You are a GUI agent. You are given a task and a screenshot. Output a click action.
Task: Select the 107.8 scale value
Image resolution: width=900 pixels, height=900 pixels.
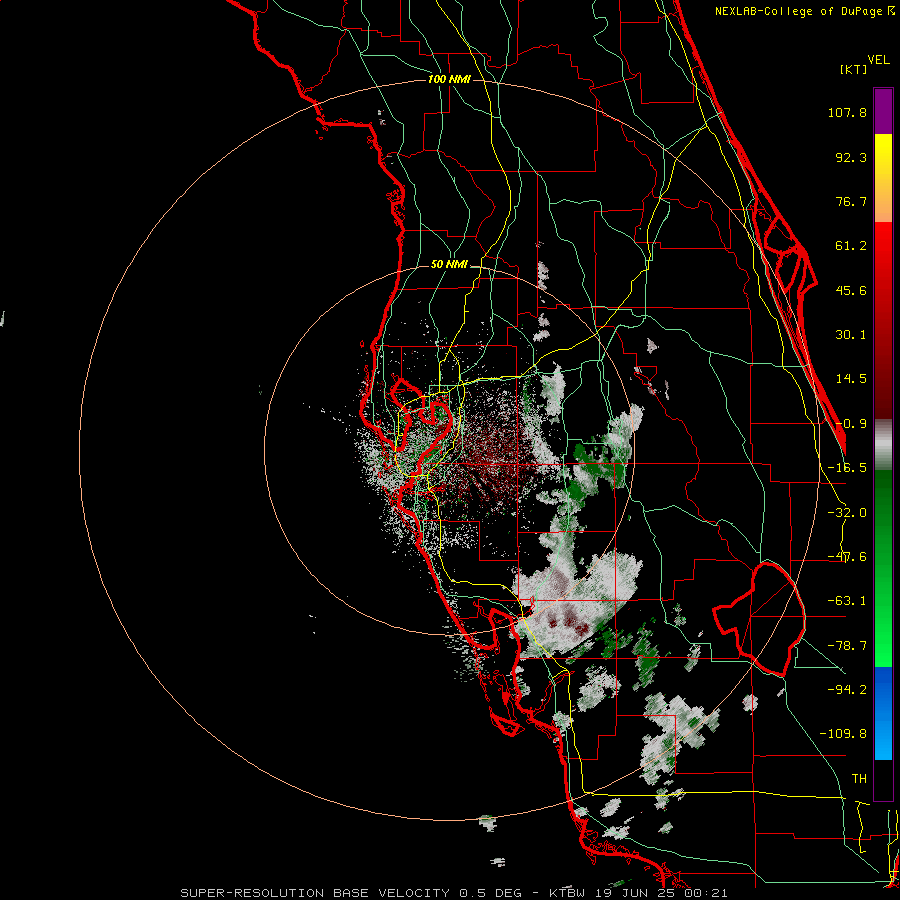(847, 112)
